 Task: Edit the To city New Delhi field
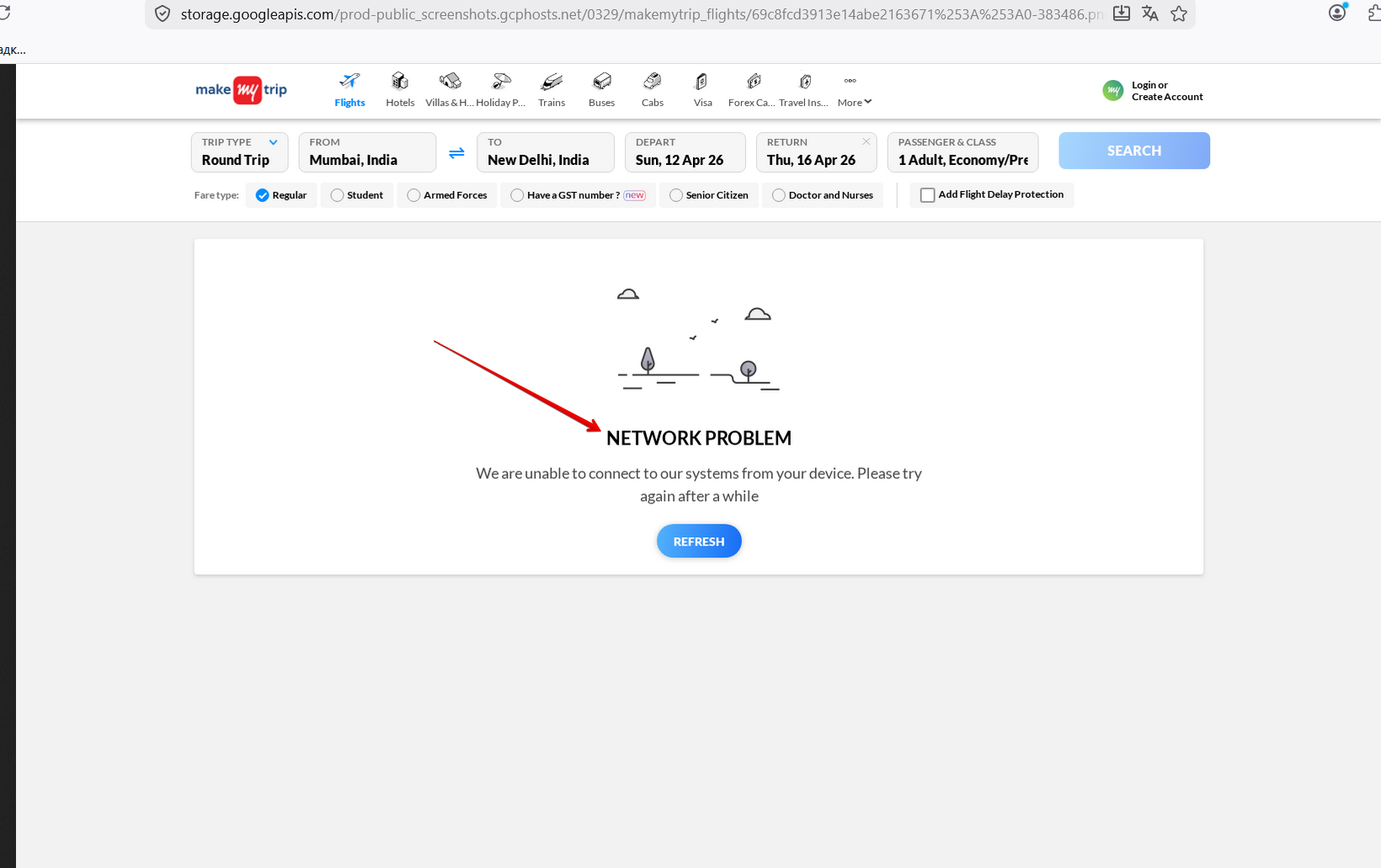click(546, 152)
